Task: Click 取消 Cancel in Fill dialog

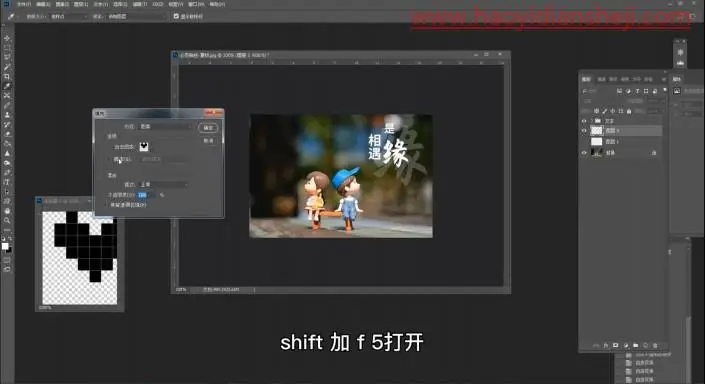Action: [208, 141]
